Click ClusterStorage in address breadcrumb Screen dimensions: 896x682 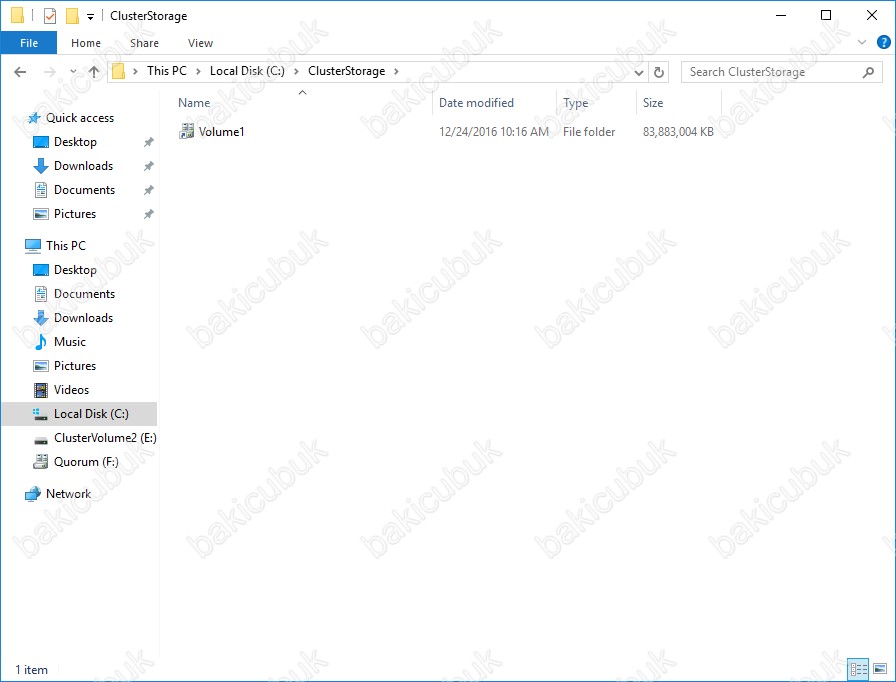coord(346,71)
